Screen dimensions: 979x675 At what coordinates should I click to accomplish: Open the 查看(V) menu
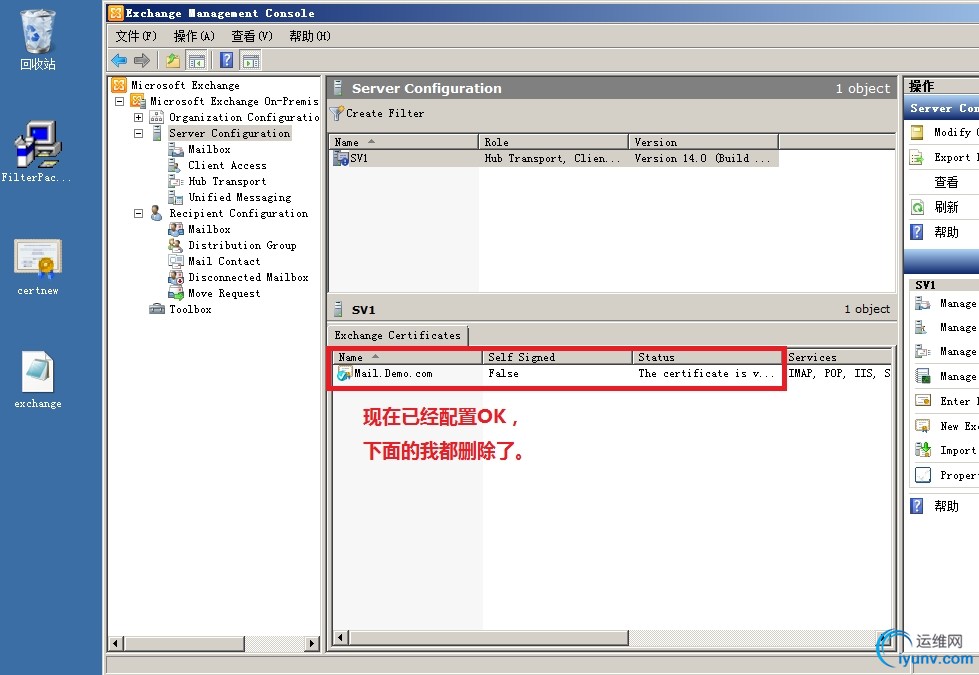(x=252, y=36)
